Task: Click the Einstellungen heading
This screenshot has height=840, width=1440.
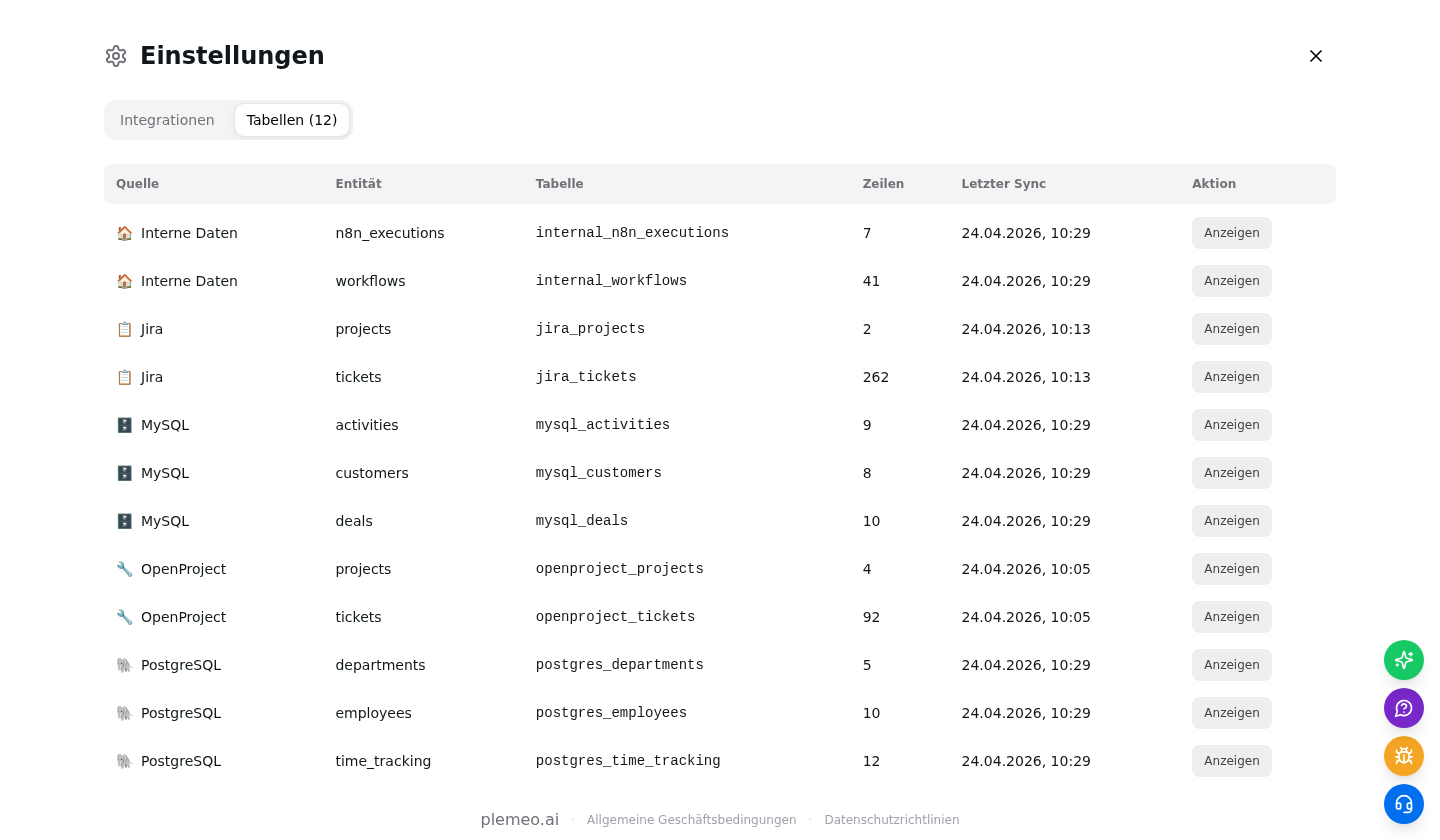Action: tap(232, 56)
